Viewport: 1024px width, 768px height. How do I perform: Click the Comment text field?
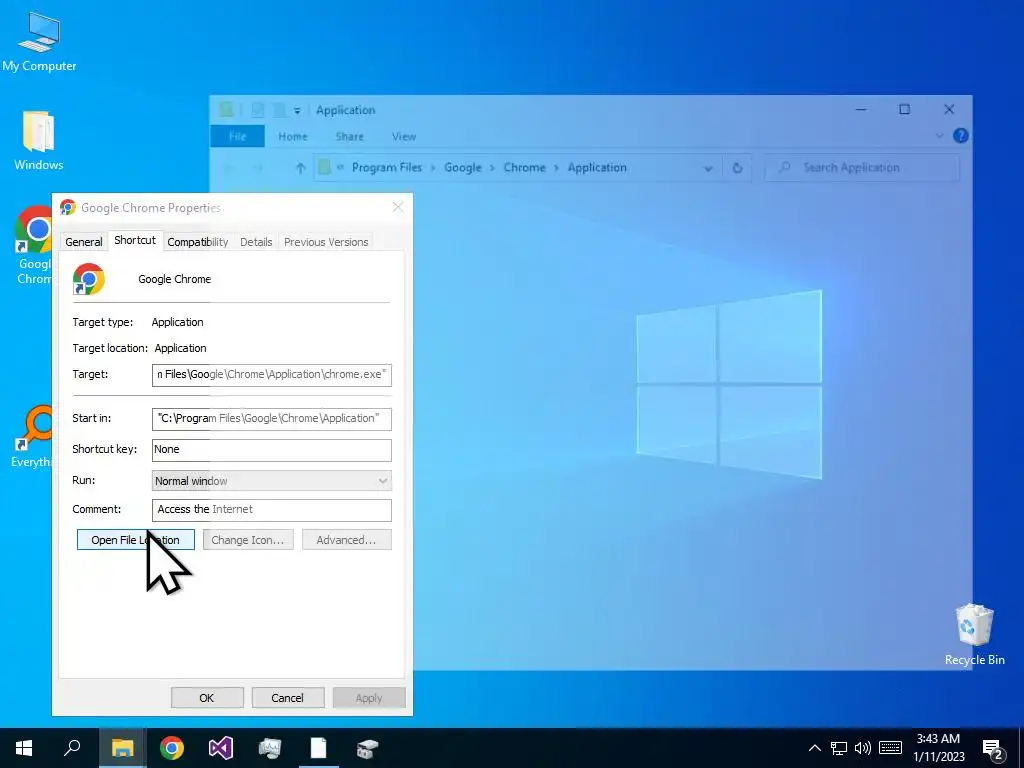tap(272, 510)
